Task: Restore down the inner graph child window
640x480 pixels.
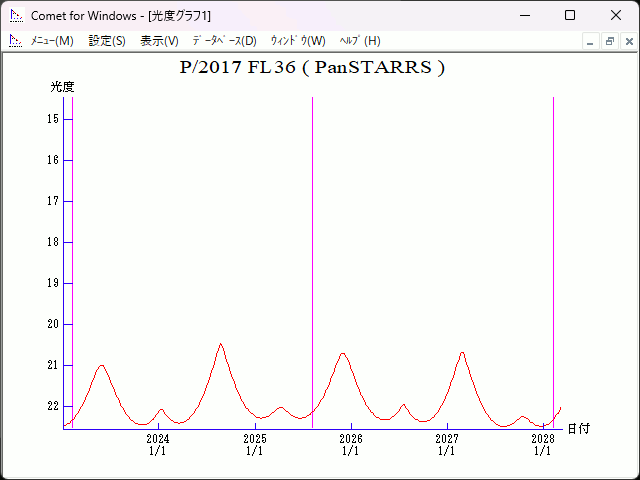Action: tap(608, 41)
